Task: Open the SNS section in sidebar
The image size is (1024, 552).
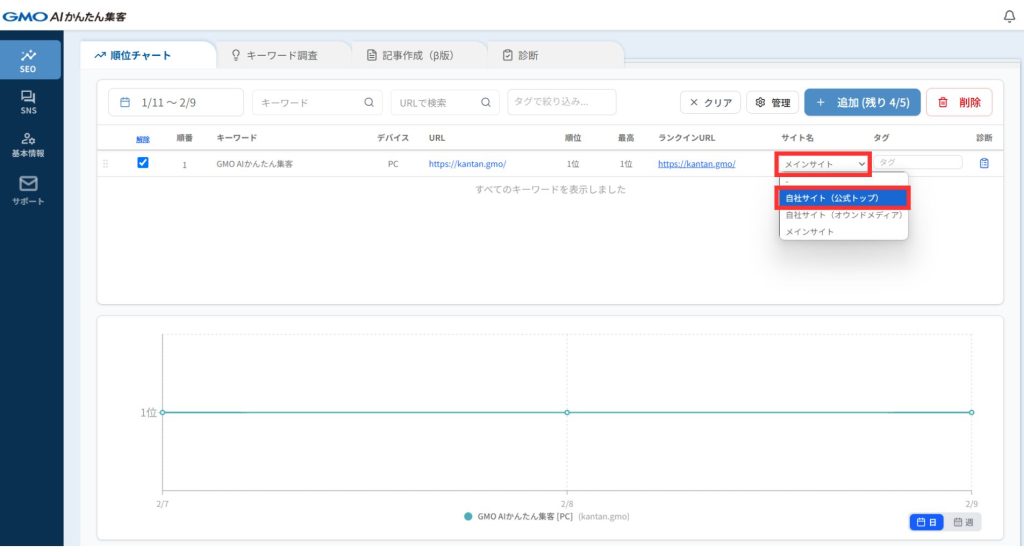Action: 29,102
